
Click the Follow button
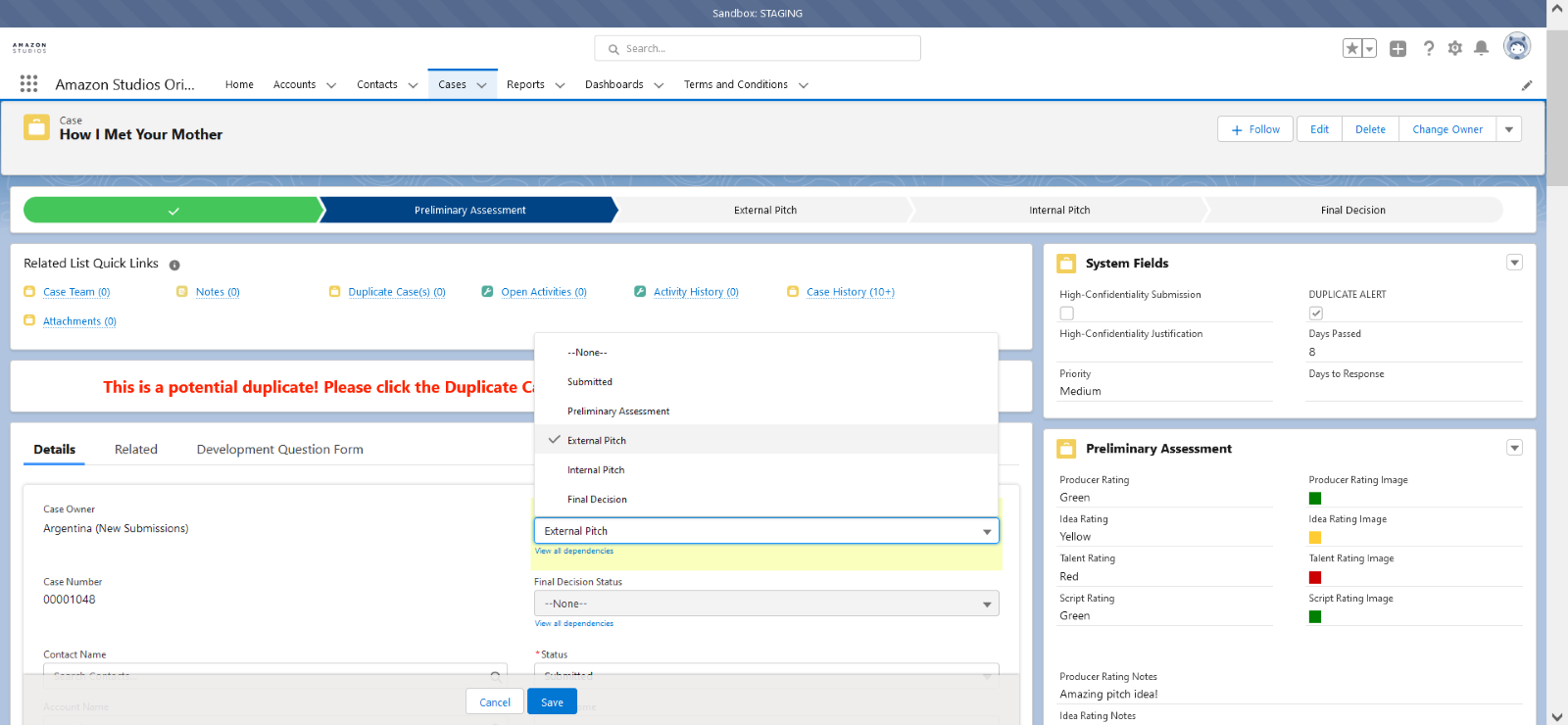point(1256,129)
